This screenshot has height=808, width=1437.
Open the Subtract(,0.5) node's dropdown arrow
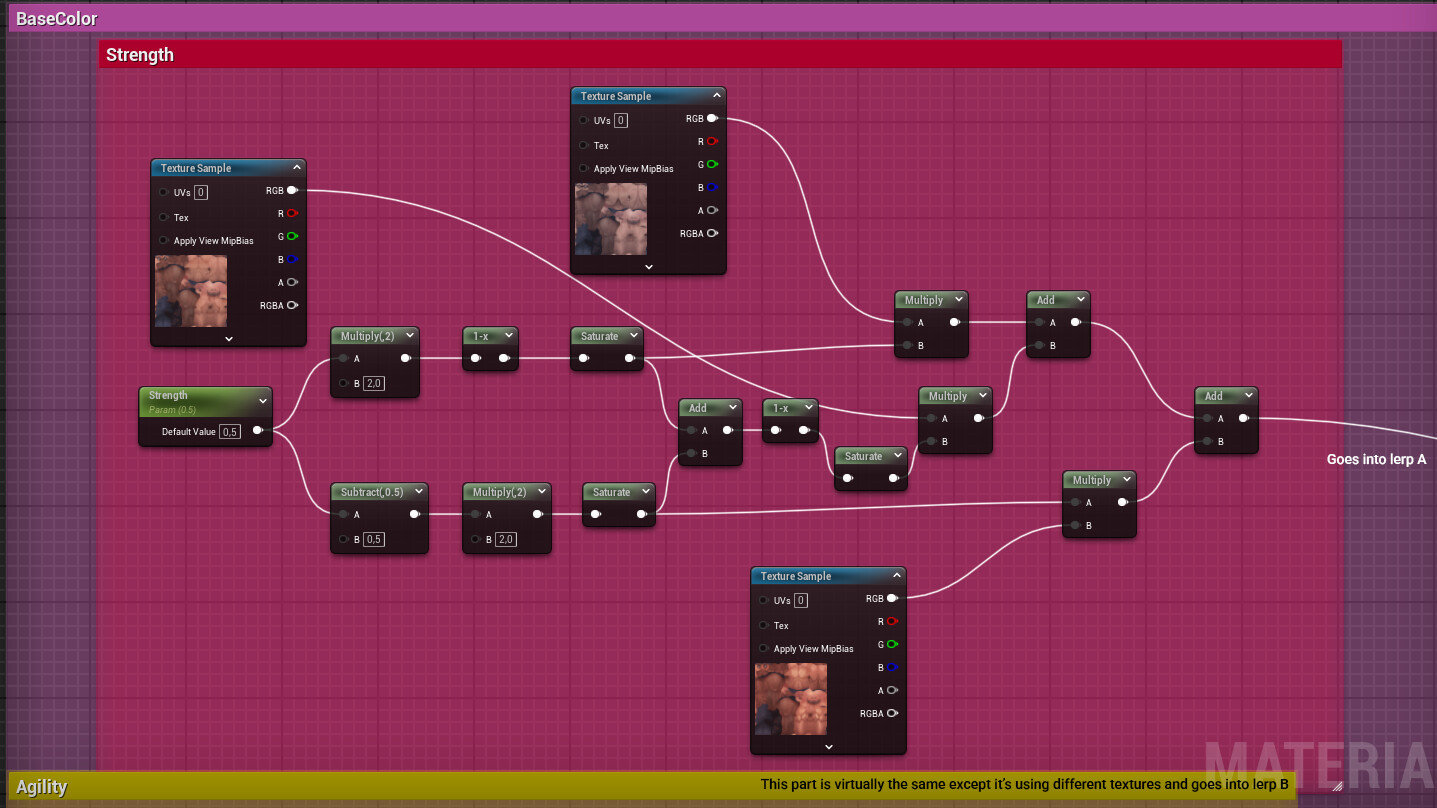pyautogui.click(x=419, y=492)
